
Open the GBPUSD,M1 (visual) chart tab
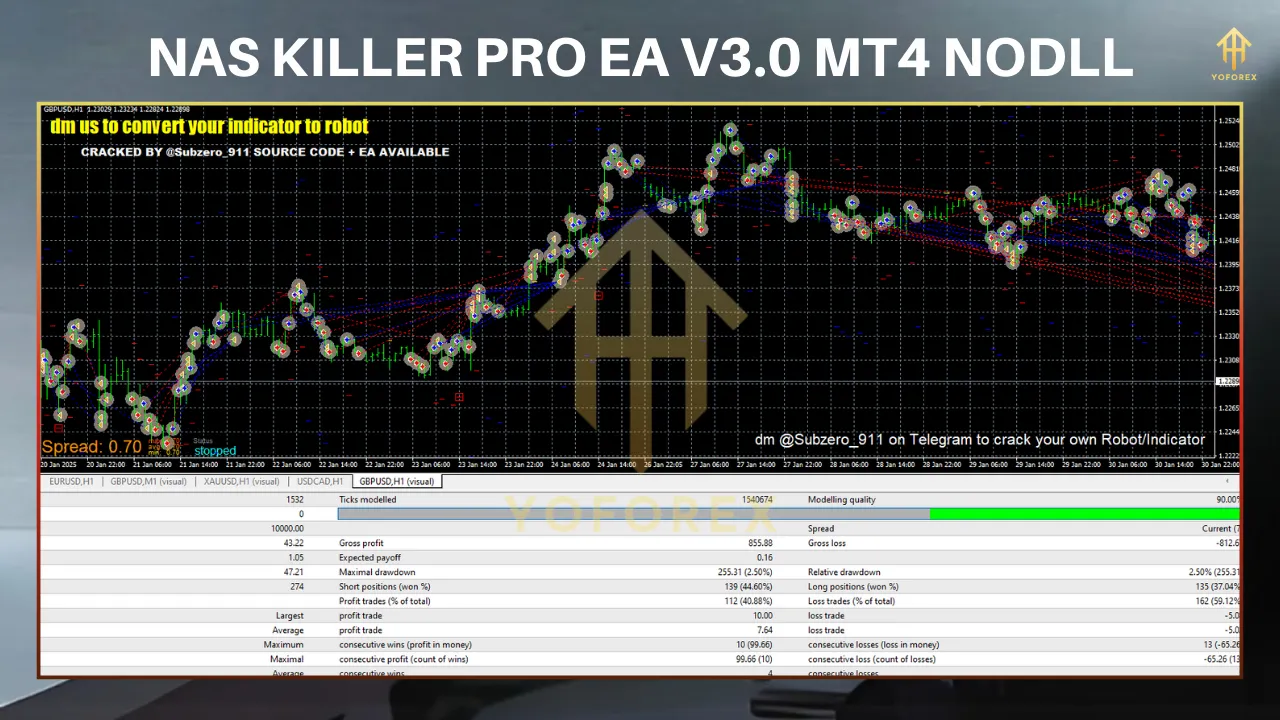tap(149, 482)
